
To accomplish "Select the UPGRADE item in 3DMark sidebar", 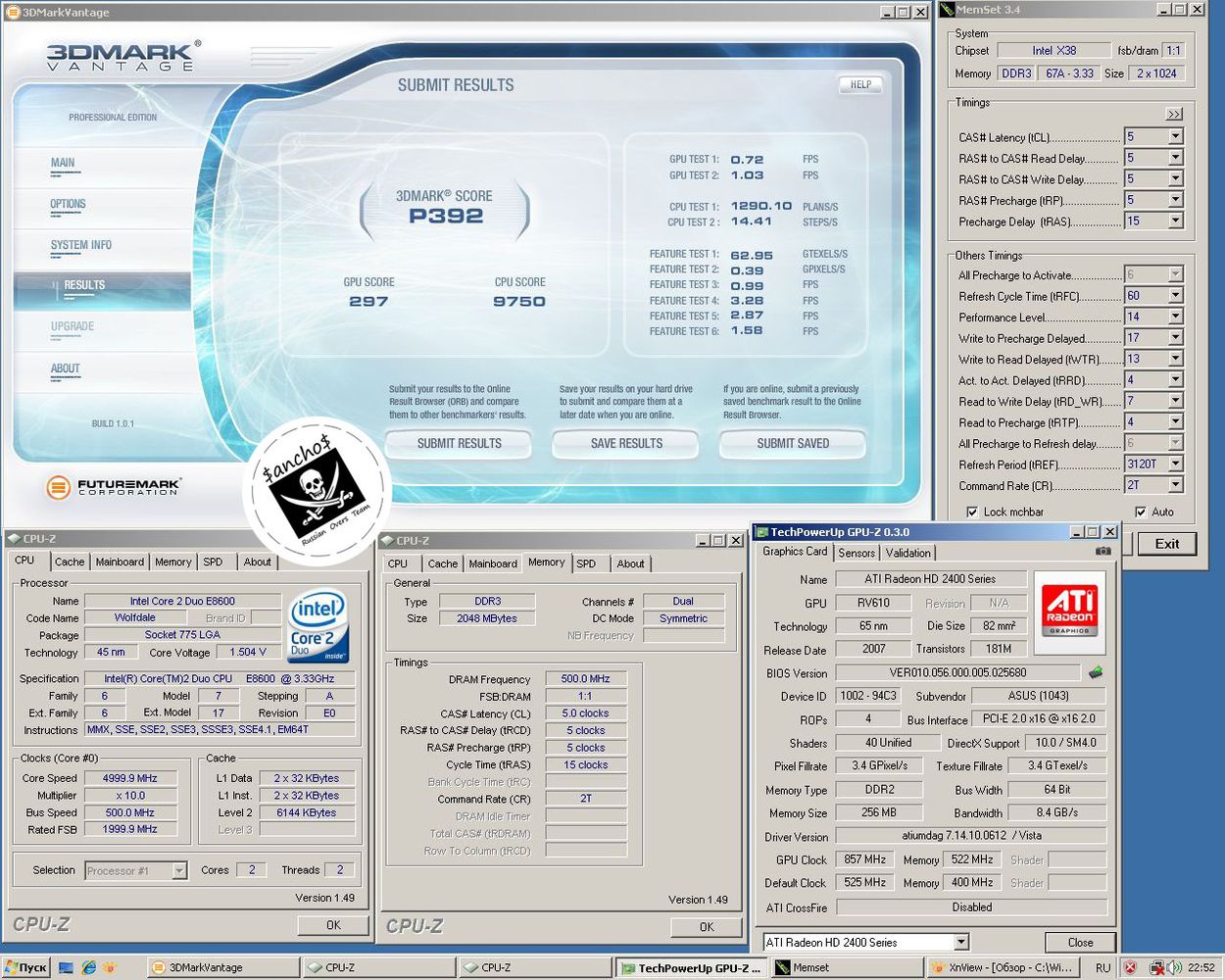I will tap(73, 326).
